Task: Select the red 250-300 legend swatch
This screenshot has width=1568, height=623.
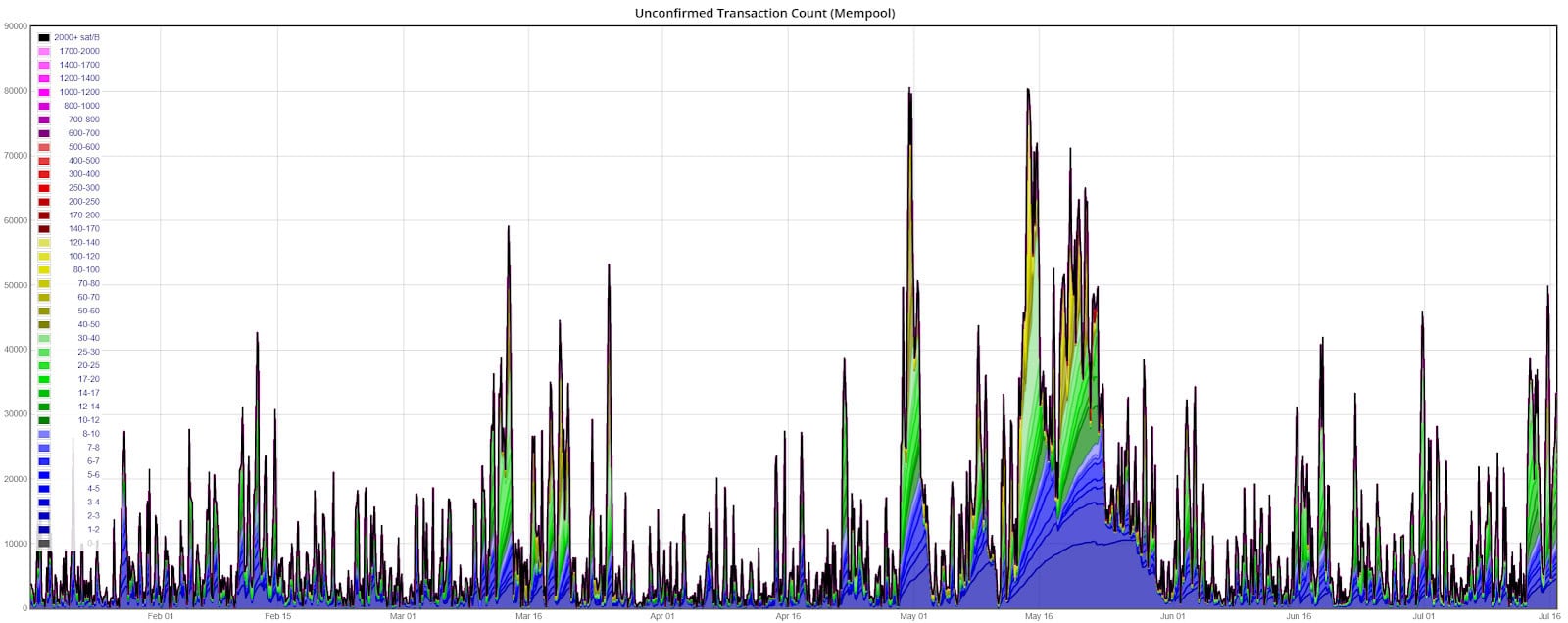Action: [x=44, y=188]
